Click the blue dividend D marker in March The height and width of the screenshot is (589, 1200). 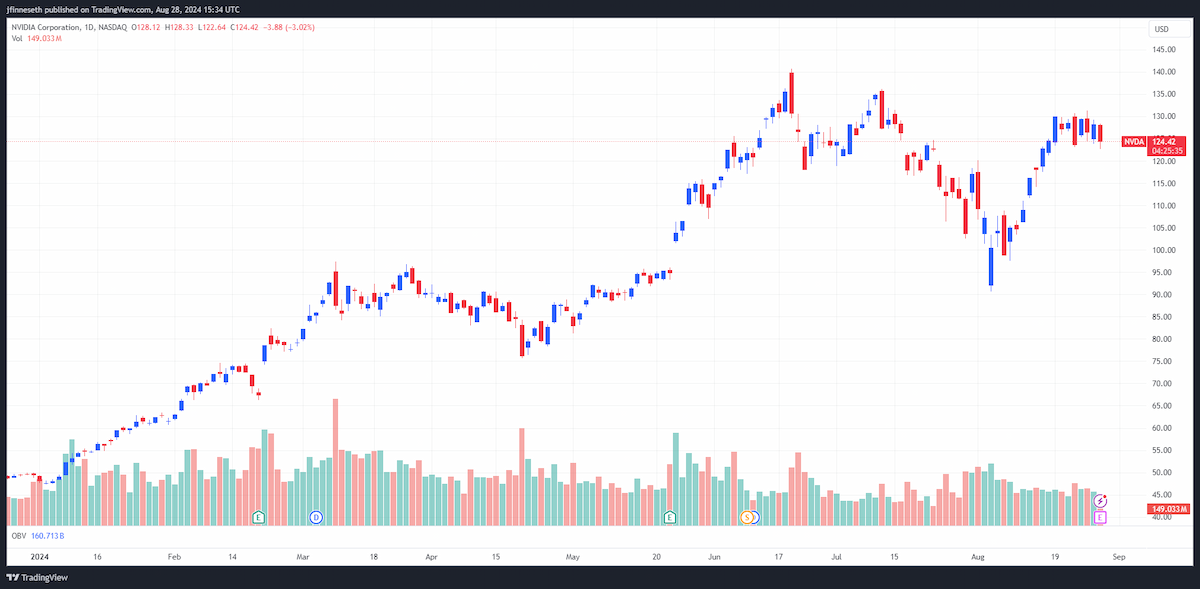click(316, 517)
